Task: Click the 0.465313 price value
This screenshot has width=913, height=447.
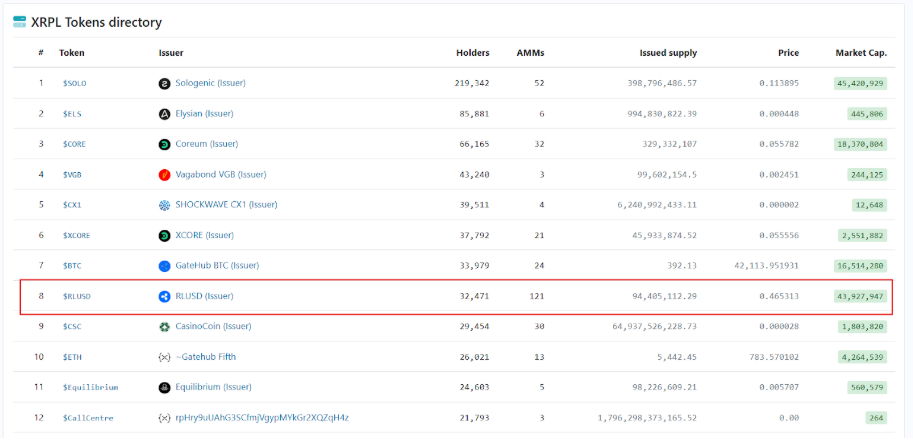Action: point(779,296)
